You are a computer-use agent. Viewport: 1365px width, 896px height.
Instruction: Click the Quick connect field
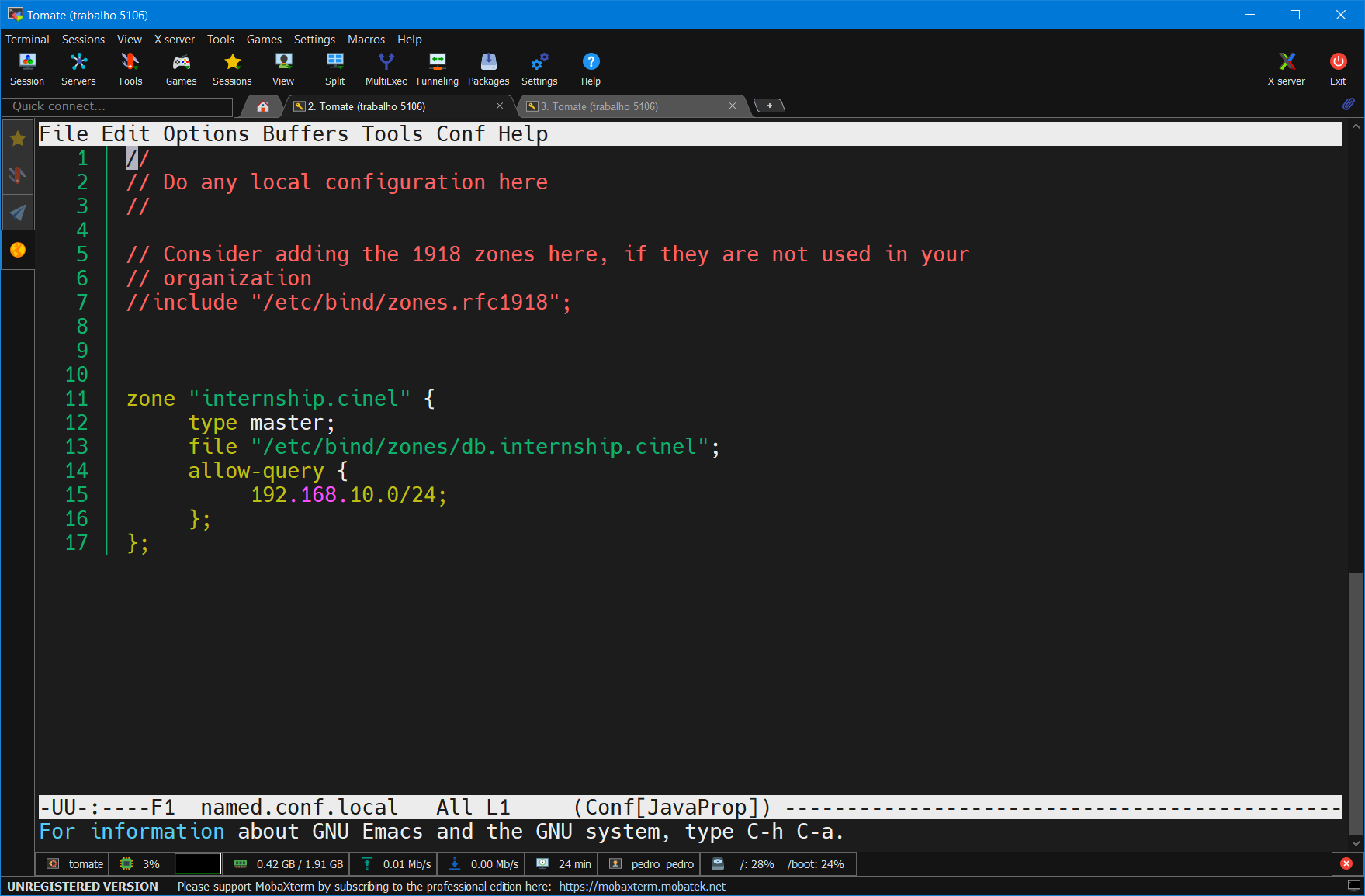pyautogui.click(x=116, y=106)
